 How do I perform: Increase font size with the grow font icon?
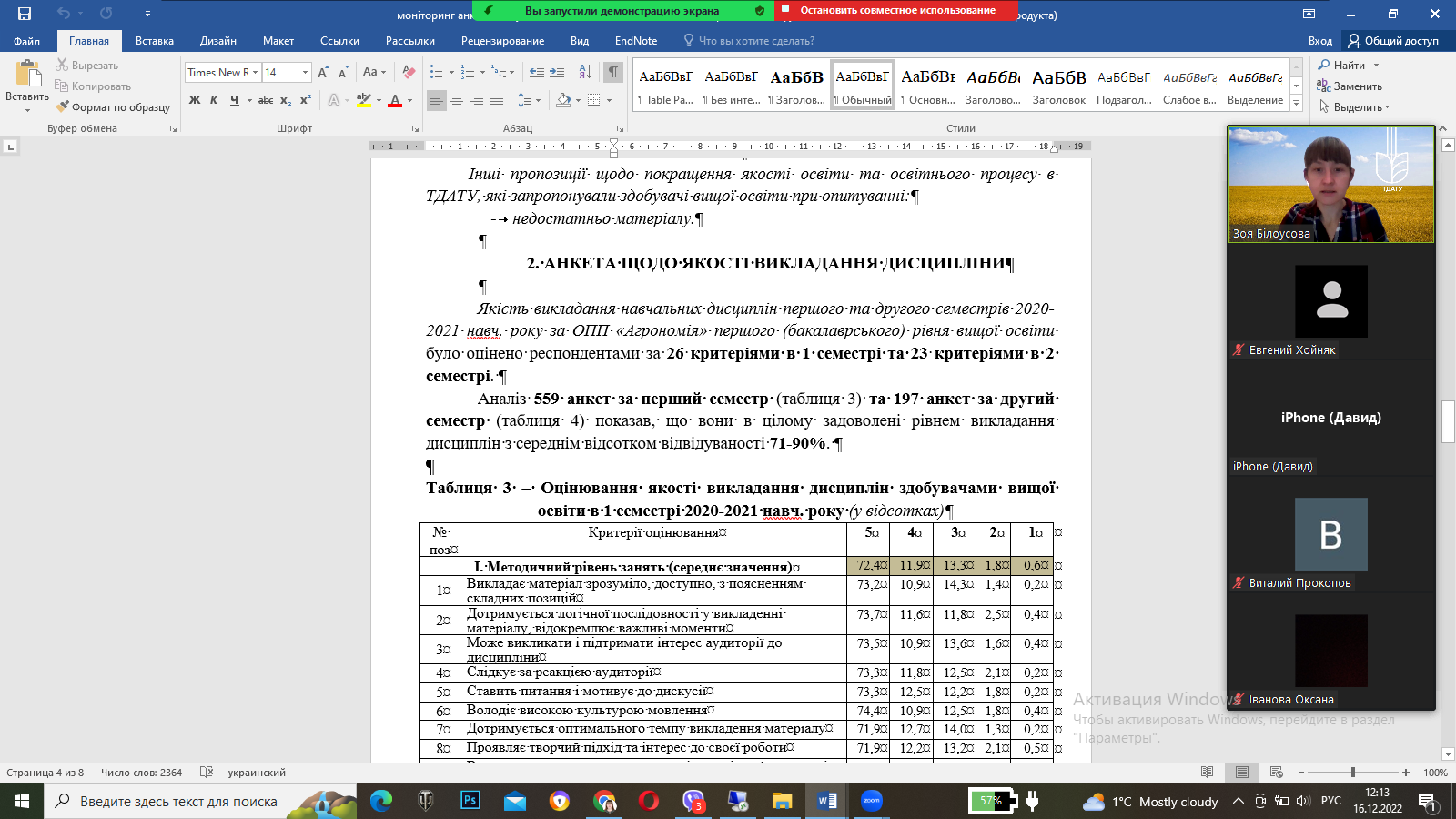[x=323, y=73]
